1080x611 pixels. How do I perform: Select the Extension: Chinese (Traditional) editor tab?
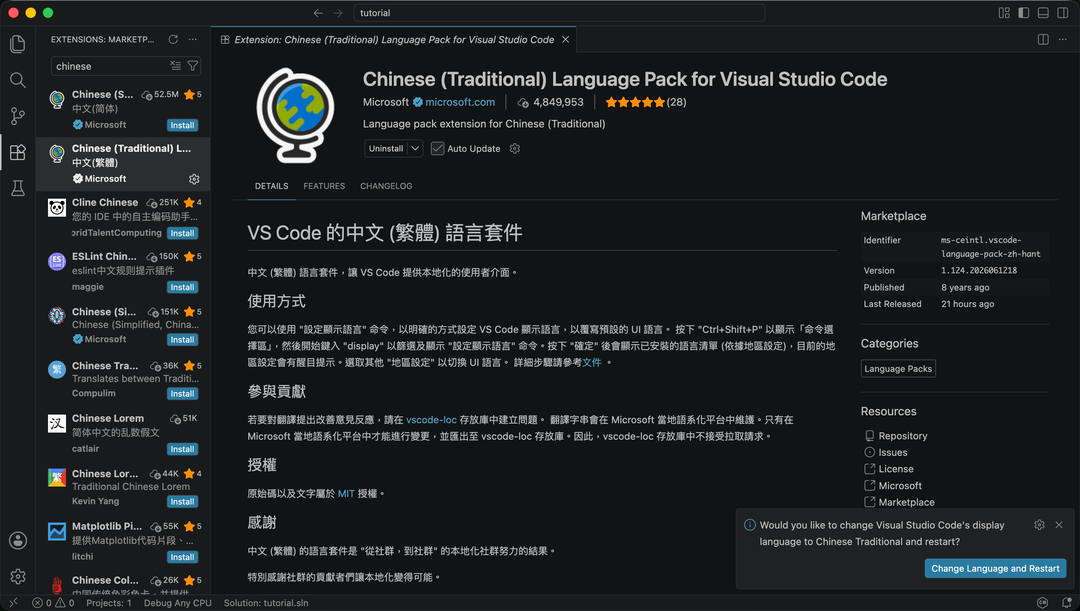(x=394, y=40)
